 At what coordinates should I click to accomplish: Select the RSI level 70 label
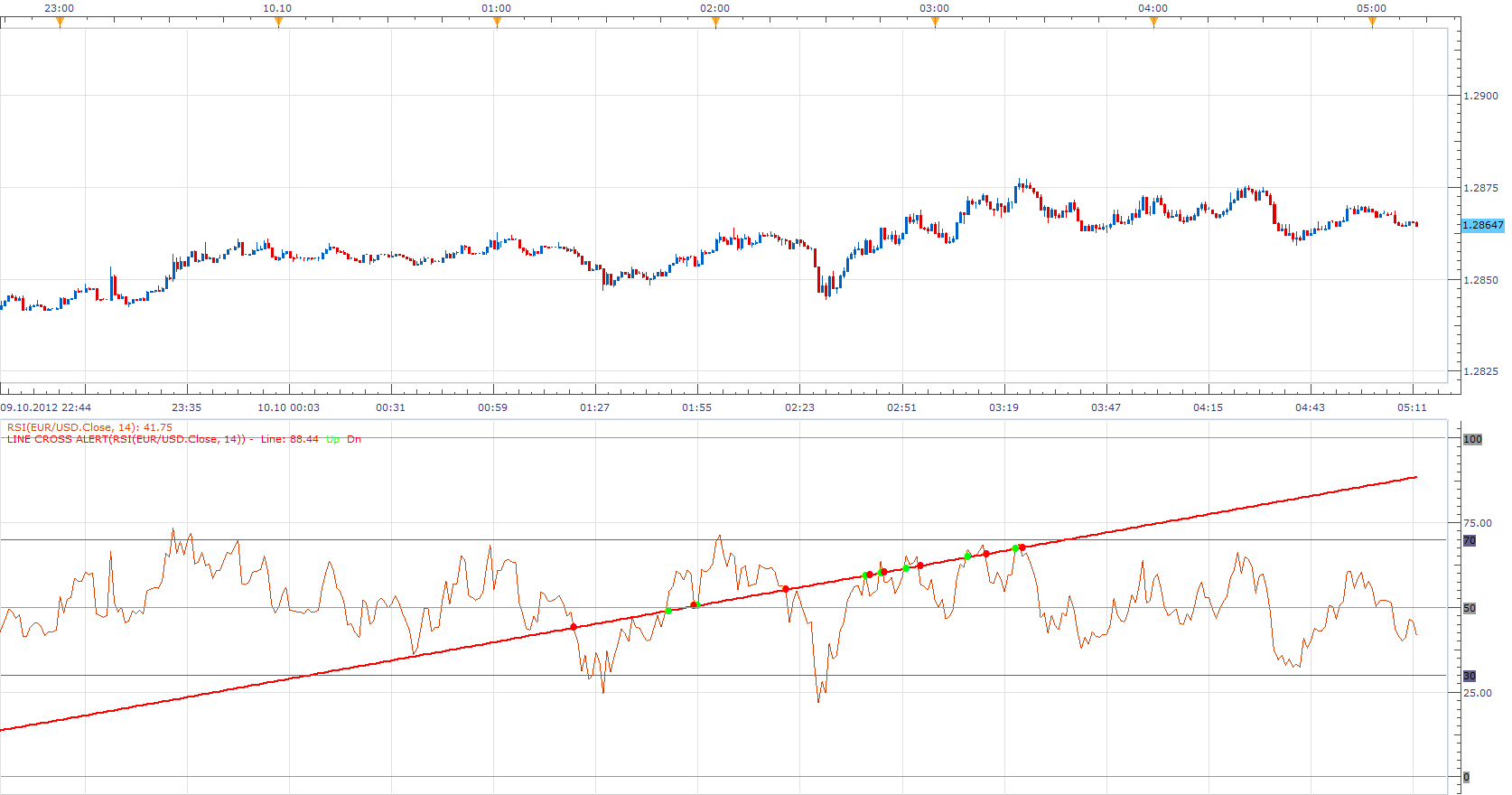[x=1470, y=540]
